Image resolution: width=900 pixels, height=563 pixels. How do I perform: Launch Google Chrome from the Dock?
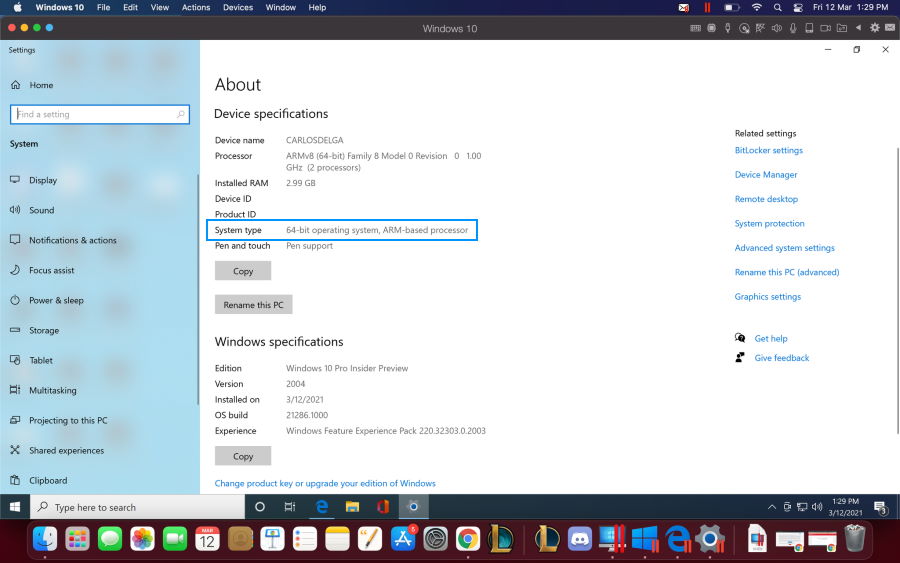(x=468, y=539)
